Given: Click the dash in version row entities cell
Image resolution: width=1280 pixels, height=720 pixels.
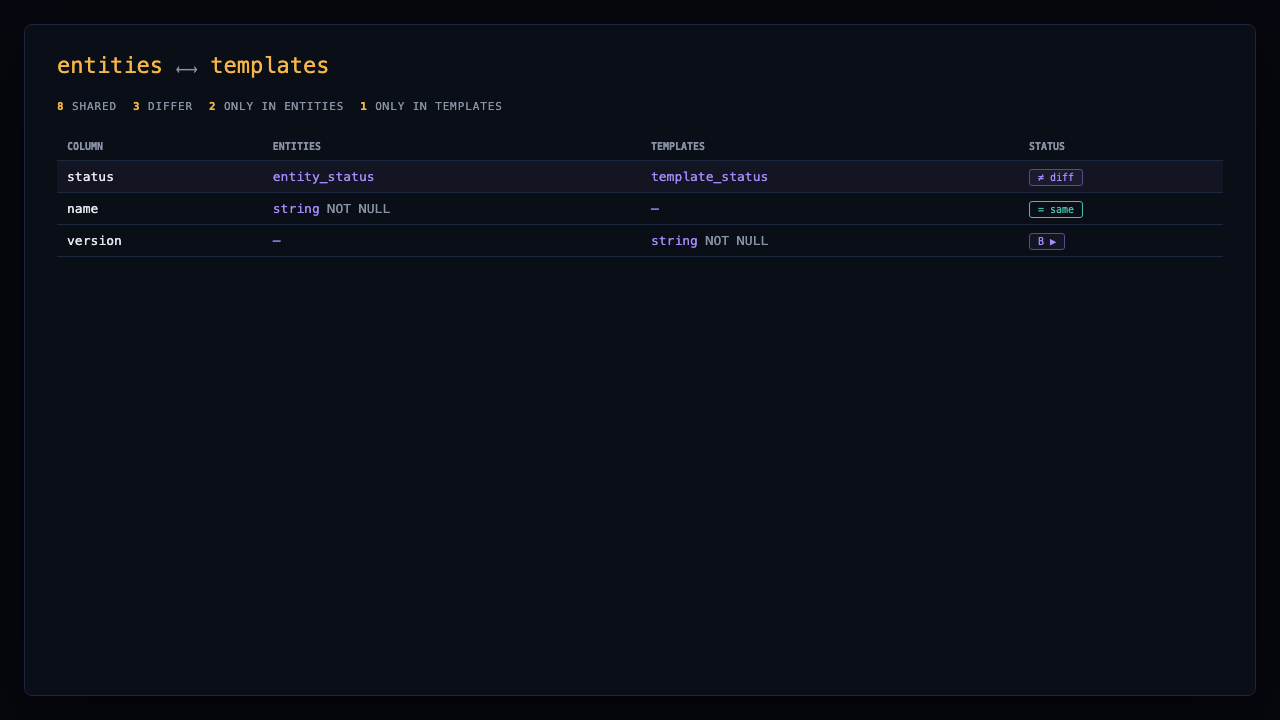Looking at the screenshot, I should click(x=277, y=241).
